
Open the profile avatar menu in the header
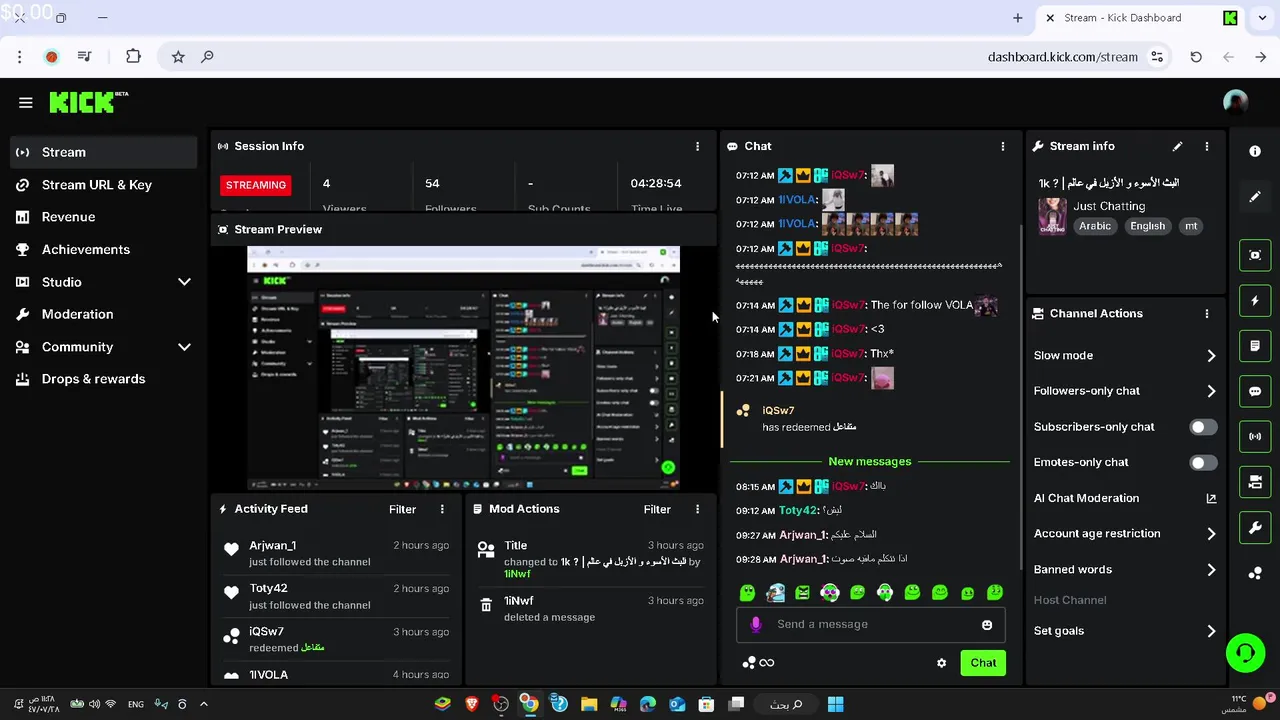pyautogui.click(x=1236, y=102)
